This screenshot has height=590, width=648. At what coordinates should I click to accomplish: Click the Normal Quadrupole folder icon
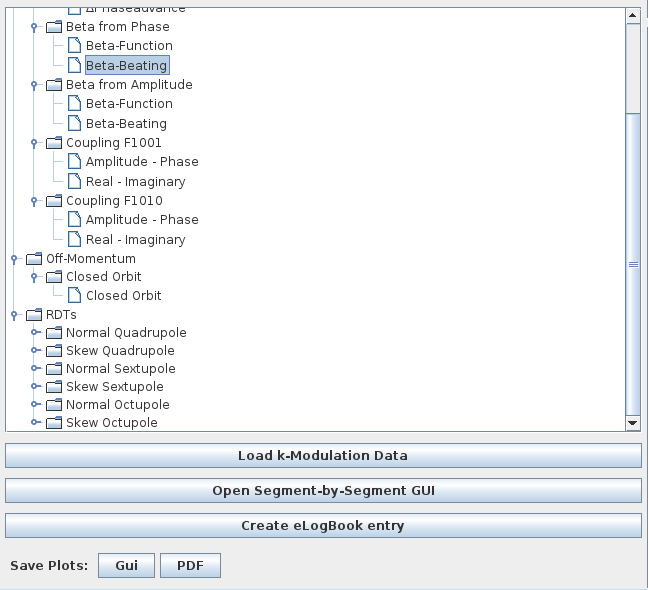pyautogui.click(x=54, y=333)
